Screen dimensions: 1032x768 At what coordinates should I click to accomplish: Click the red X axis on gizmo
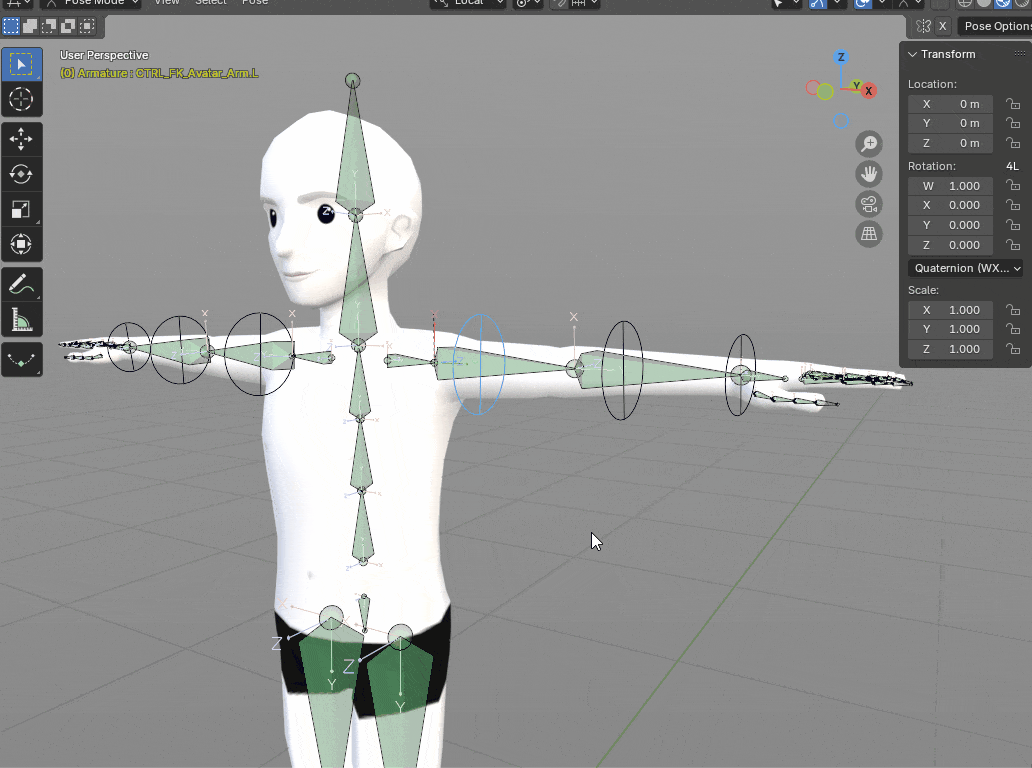point(869,91)
